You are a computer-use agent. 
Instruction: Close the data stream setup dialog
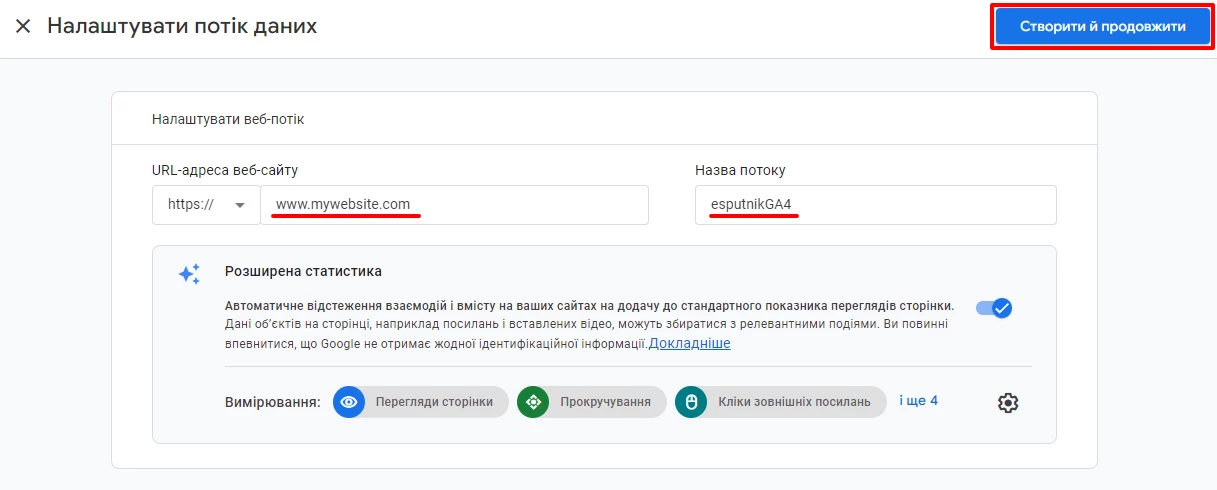(23, 26)
